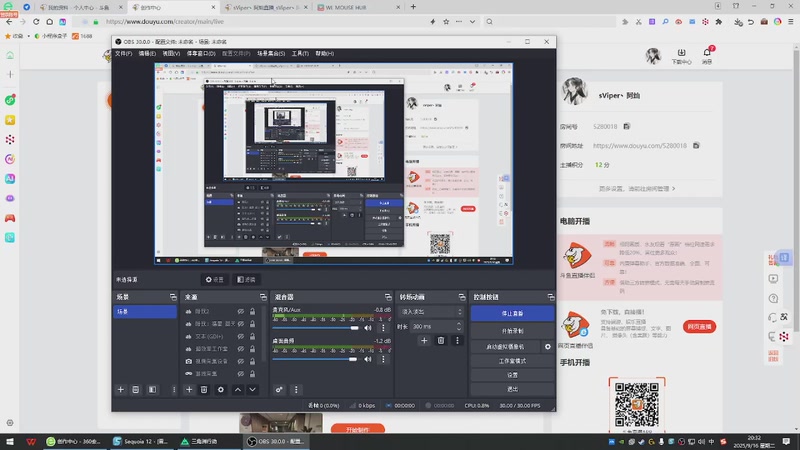The height and width of the screenshot is (450, 800).
Task: Toggle visibility eye of 文本 (GDI+) source
Action: tap(241, 336)
